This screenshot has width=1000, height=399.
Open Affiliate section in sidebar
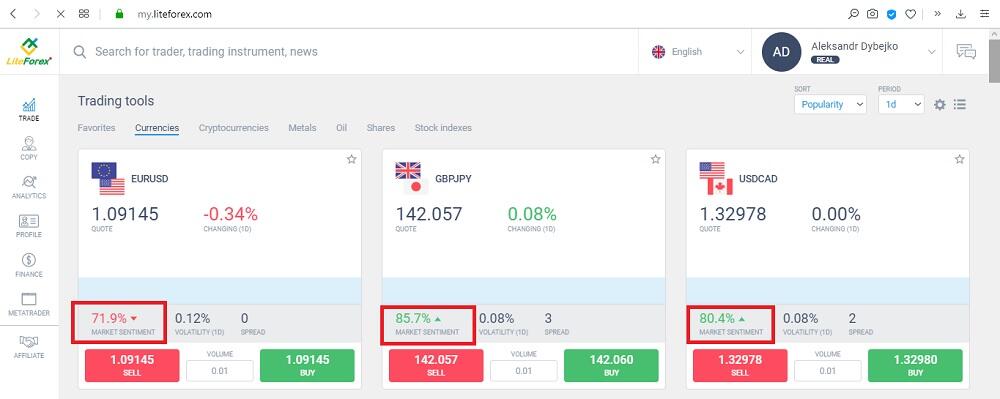click(29, 347)
